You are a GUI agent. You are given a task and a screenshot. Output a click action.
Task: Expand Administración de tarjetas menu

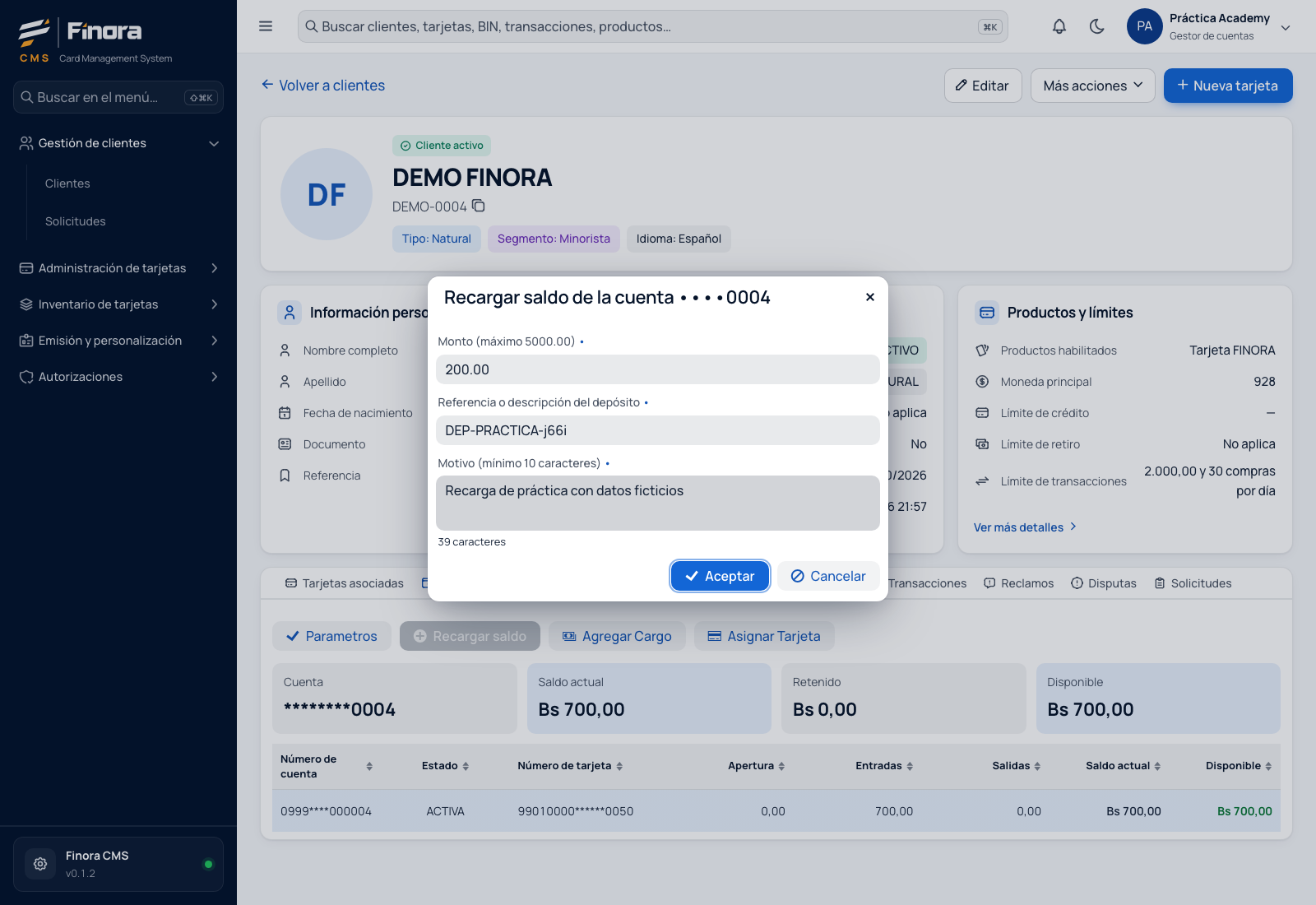[x=118, y=268]
